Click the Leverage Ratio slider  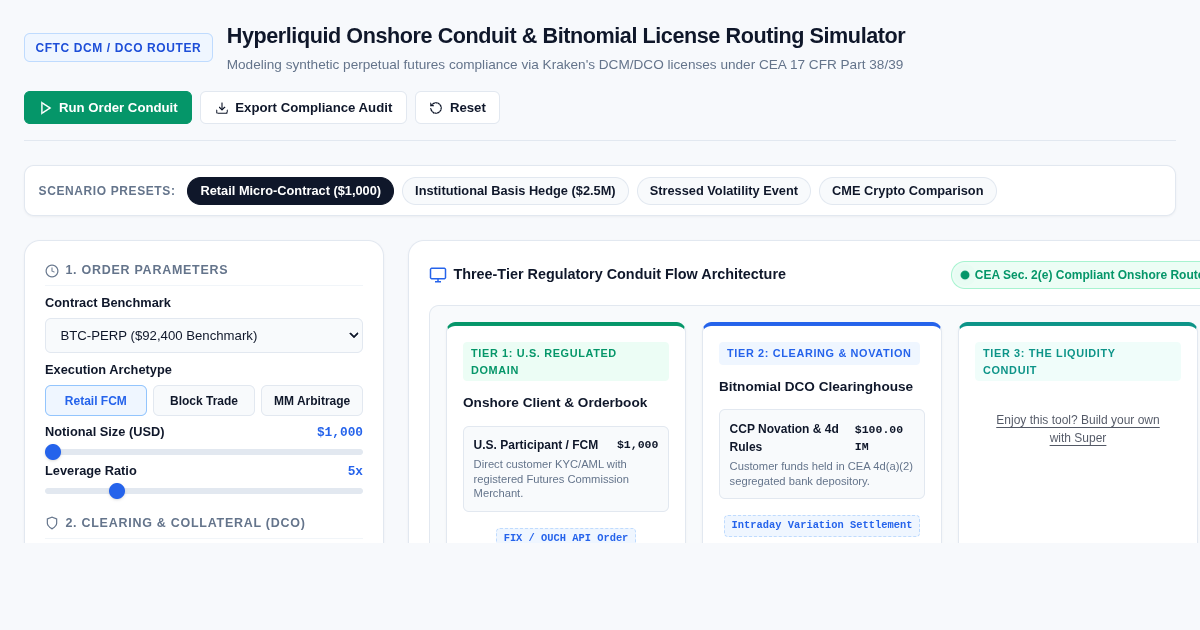(x=204, y=491)
